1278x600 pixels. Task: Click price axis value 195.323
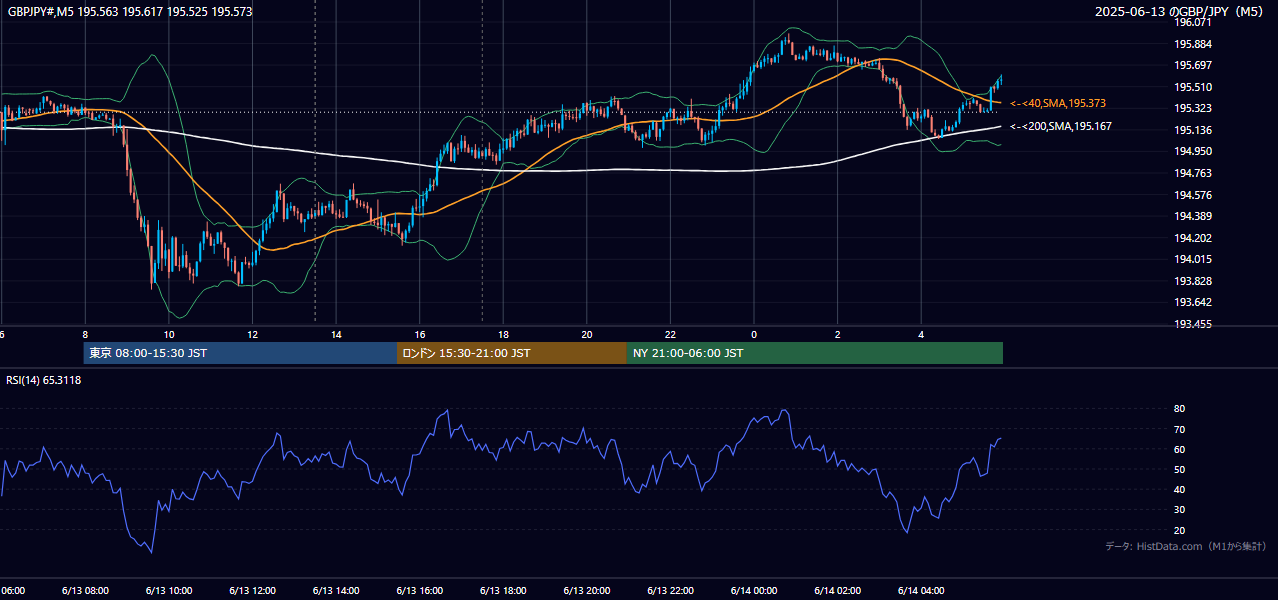tap(1193, 108)
